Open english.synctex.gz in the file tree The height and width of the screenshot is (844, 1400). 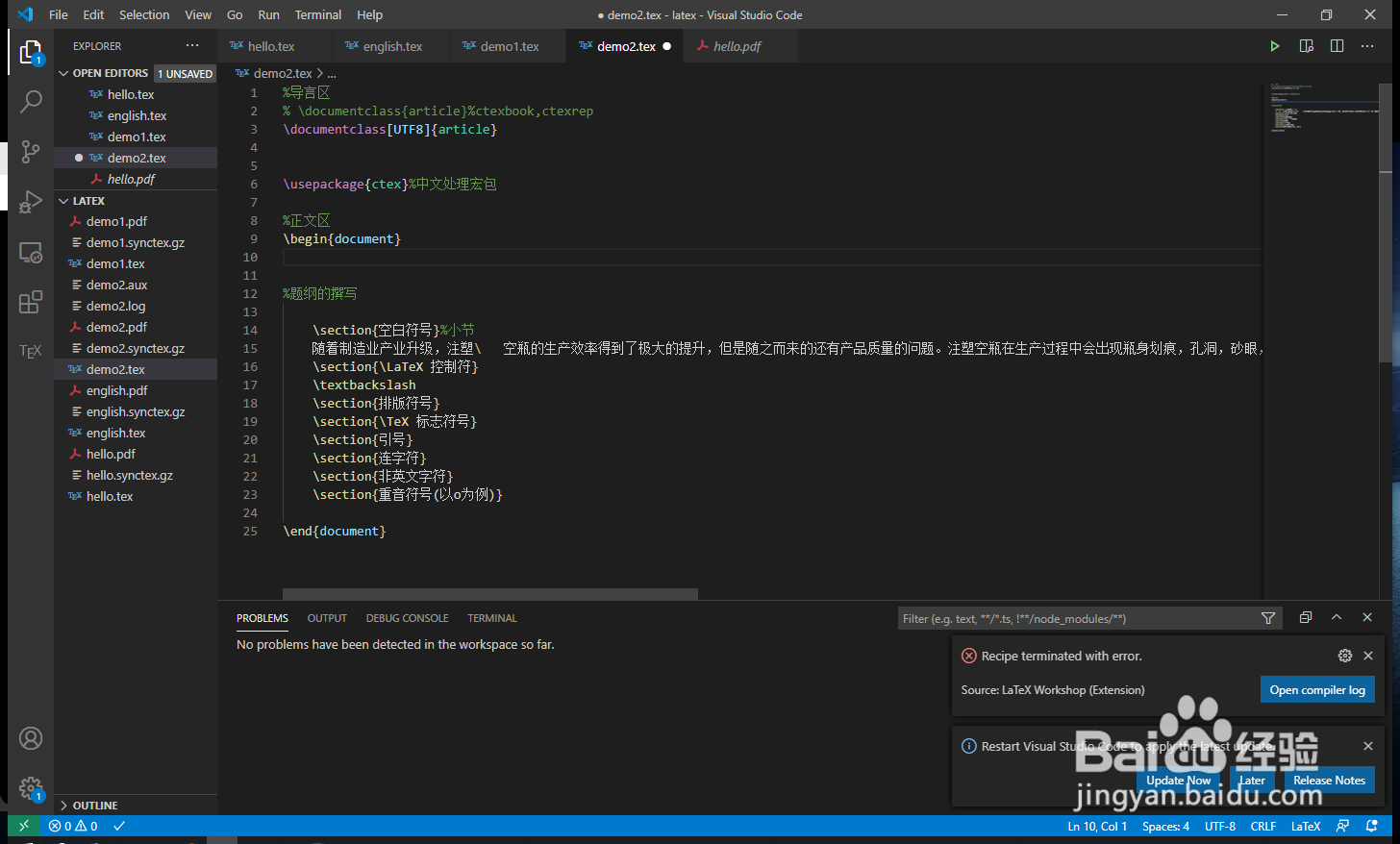click(x=136, y=411)
